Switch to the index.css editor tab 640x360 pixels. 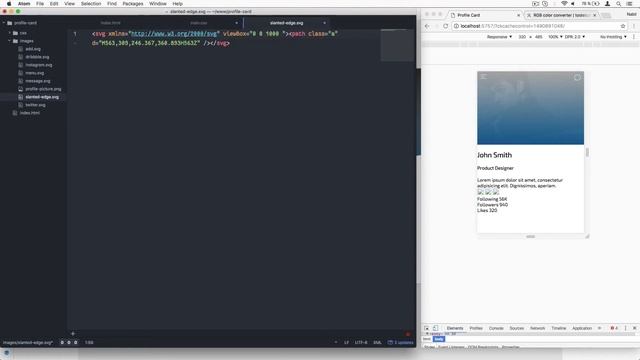point(199,23)
